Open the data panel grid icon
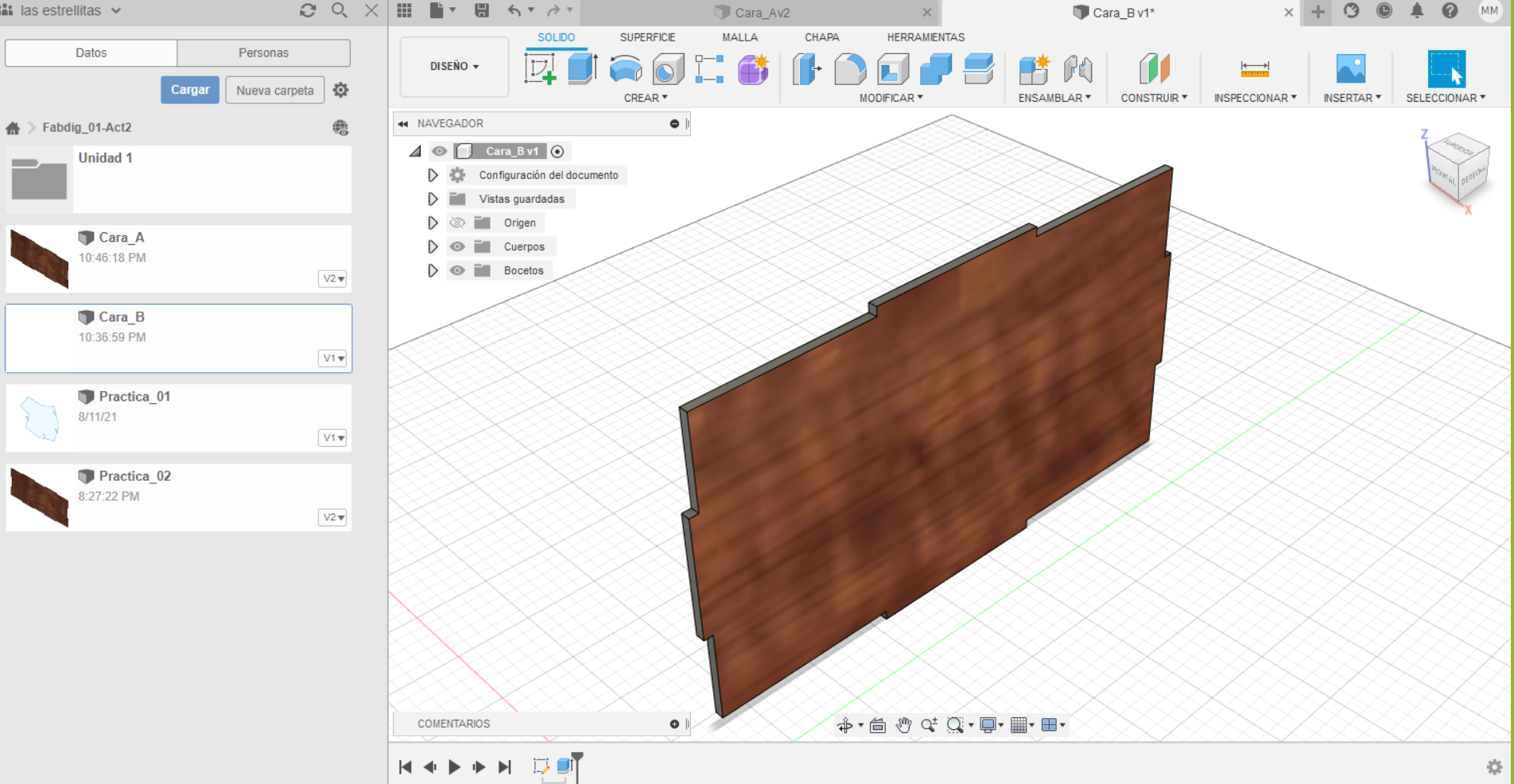The image size is (1514, 784). coord(405,10)
